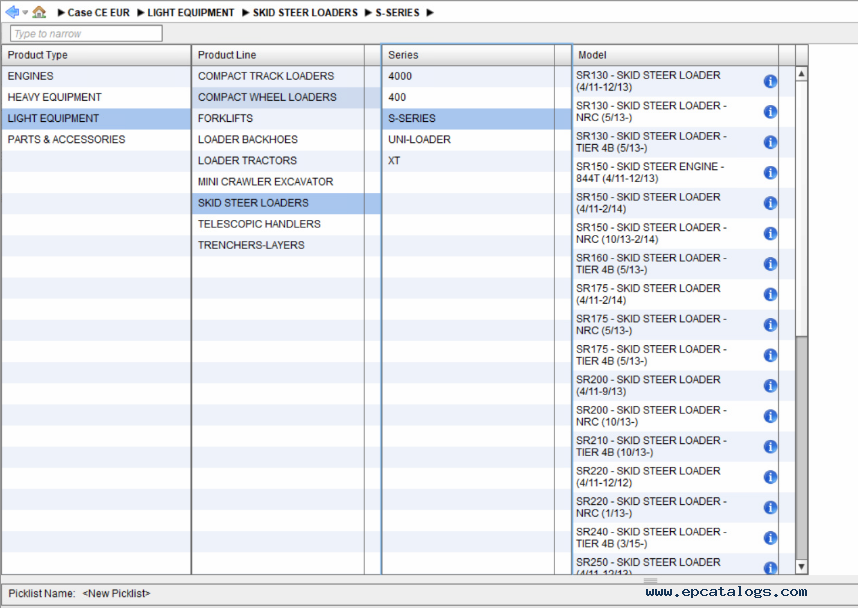Click Case CE EUR breadcrumb
858x608 pixels.
coord(98,13)
